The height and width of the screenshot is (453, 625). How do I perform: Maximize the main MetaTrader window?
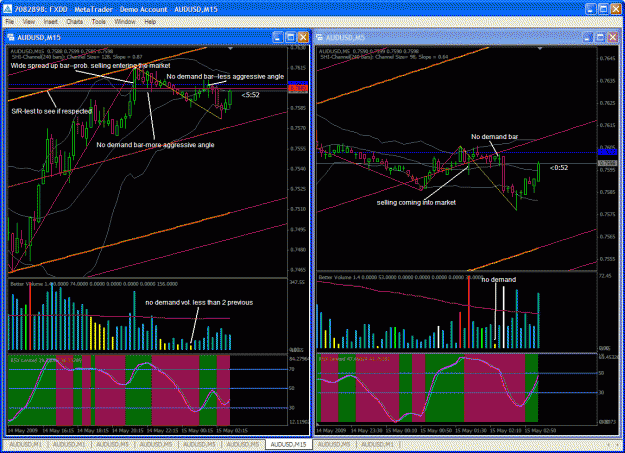pyautogui.click(x=603, y=9)
